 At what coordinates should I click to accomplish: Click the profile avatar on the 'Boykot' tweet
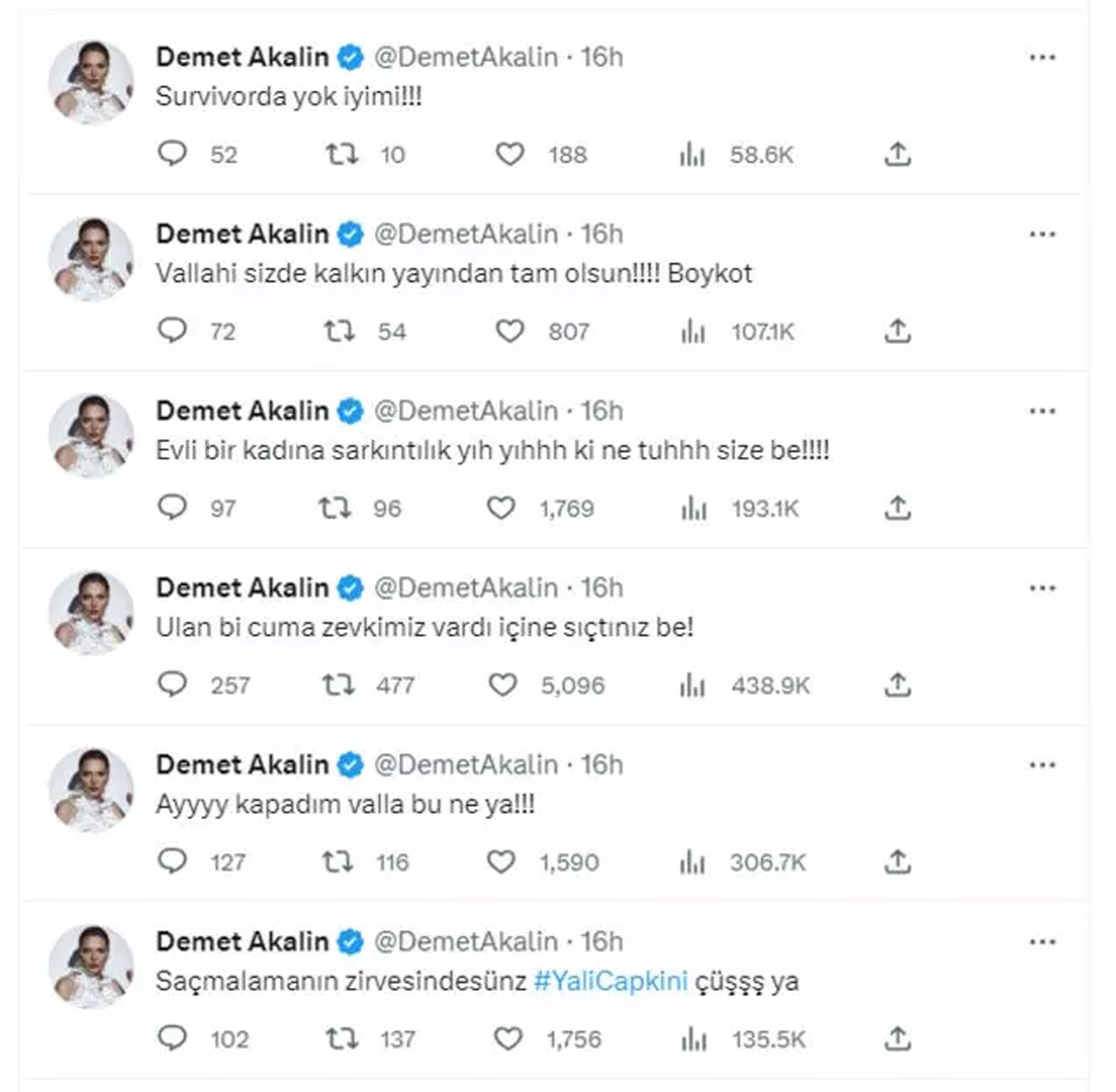click(x=92, y=259)
